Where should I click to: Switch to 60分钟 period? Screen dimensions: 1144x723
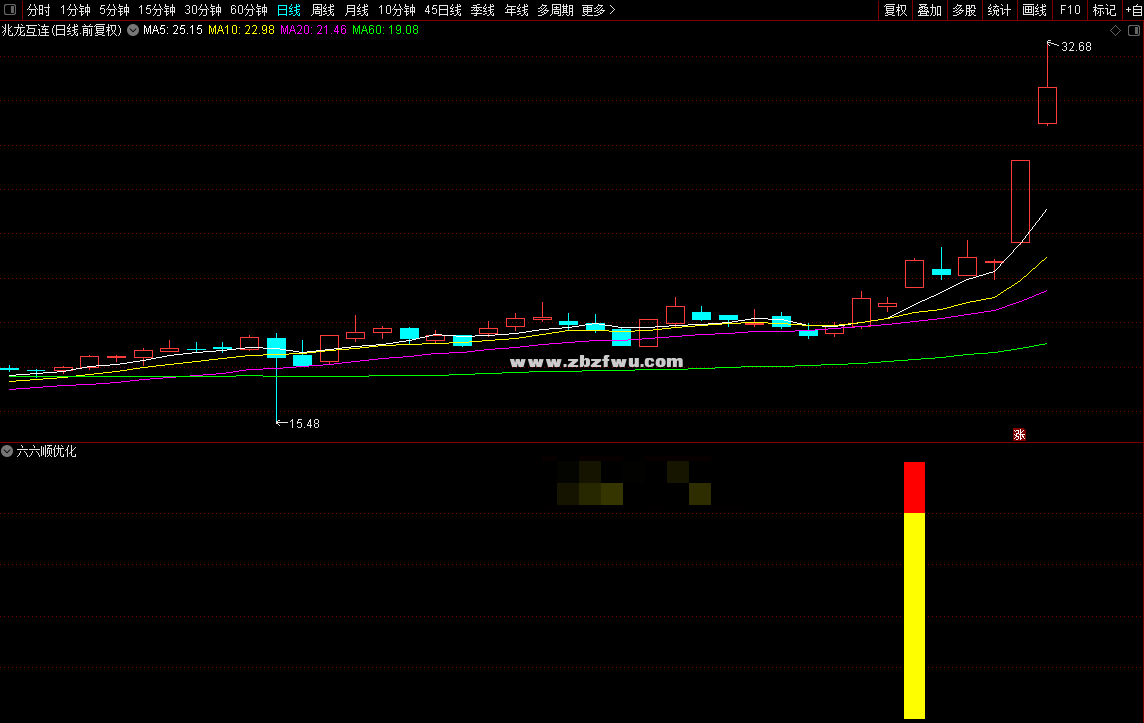click(x=249, y=10)
